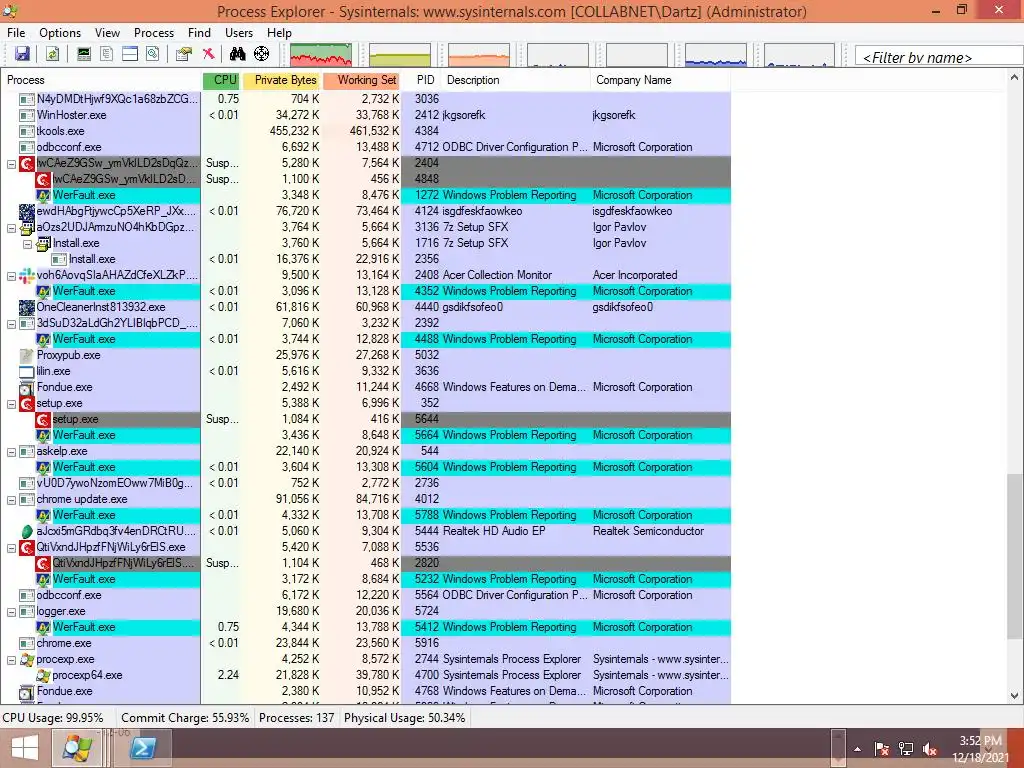Sort by the Company Name column header
The width and height of the screenshot is (1024, 768).
(660, 80)
